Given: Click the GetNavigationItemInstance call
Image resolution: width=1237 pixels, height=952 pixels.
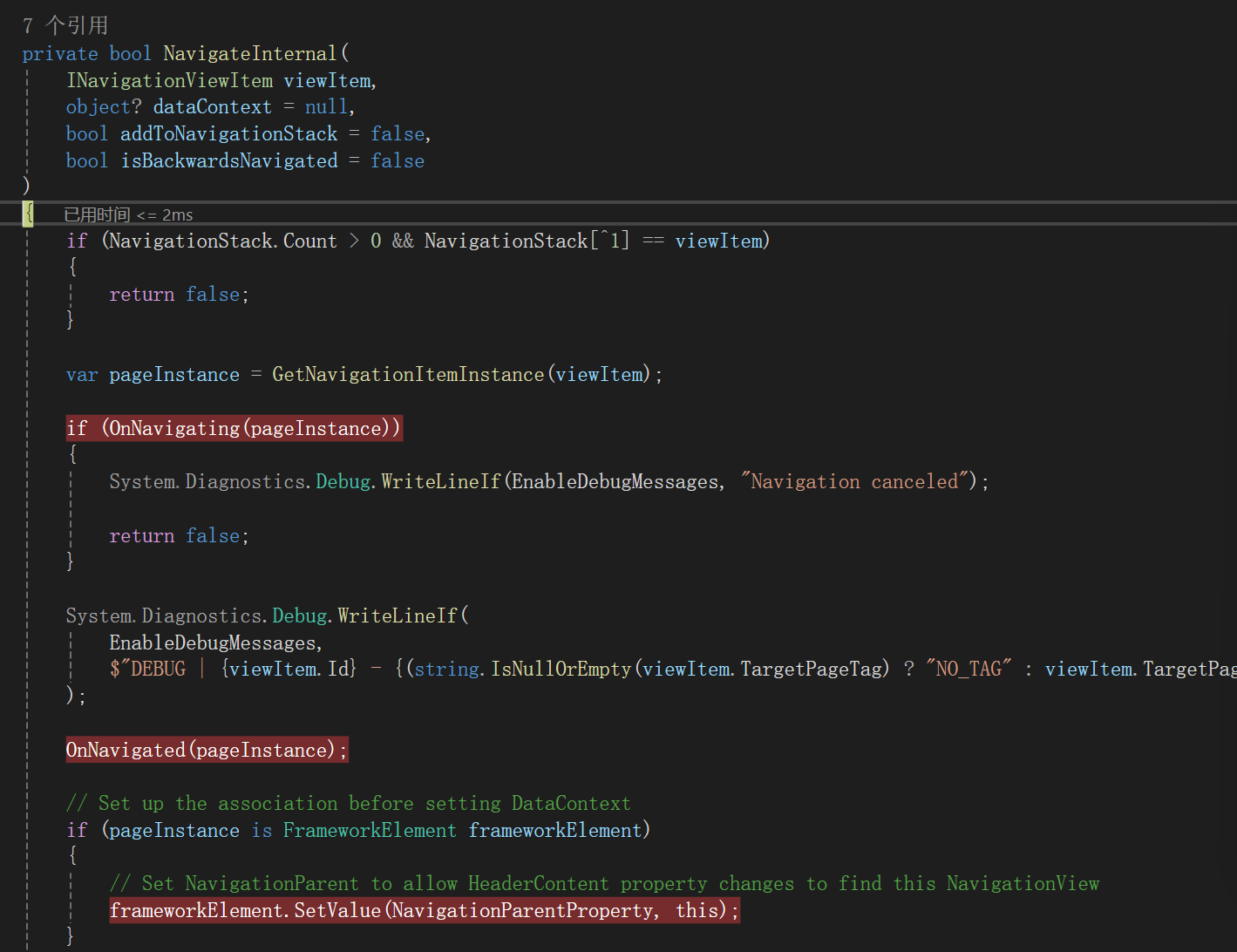Looking at the screenshot, I should [408, 375].
